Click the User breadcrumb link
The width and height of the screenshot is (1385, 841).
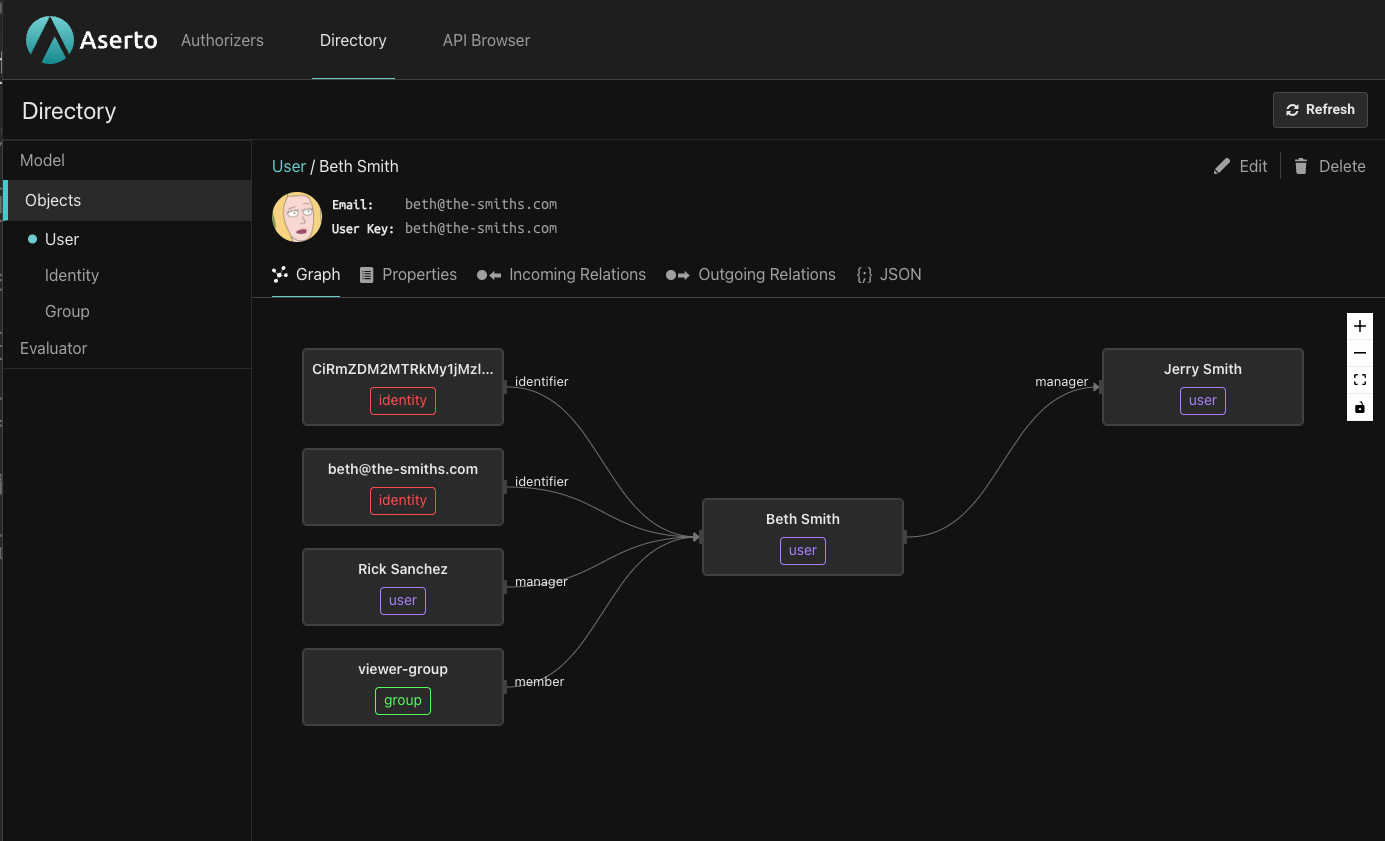289,166
